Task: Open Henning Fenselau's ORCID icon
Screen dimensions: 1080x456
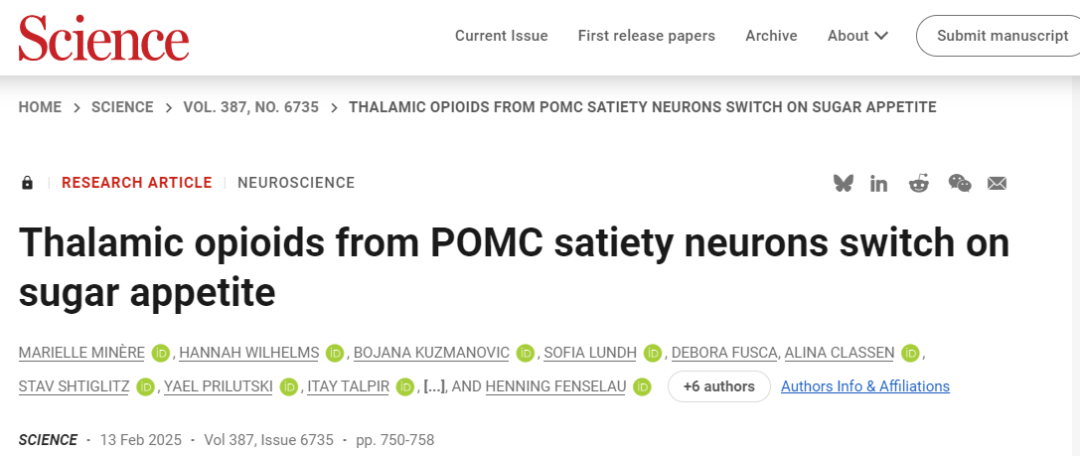Action: tap(642, 386)
